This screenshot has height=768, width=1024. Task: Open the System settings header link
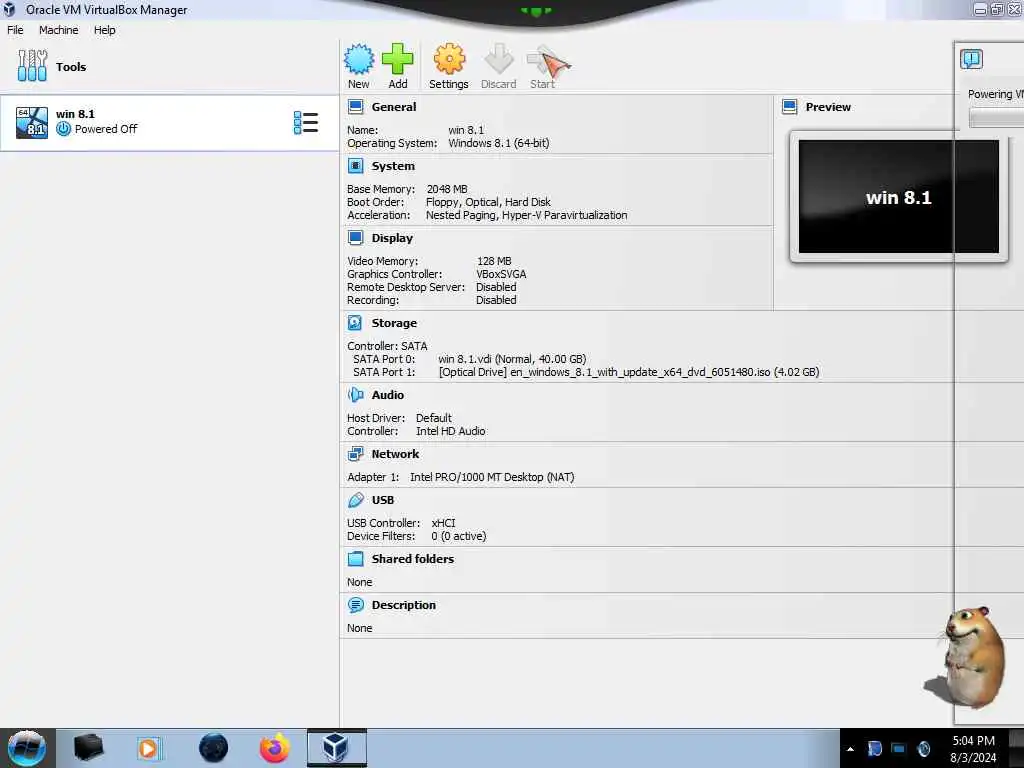[393, 166]
